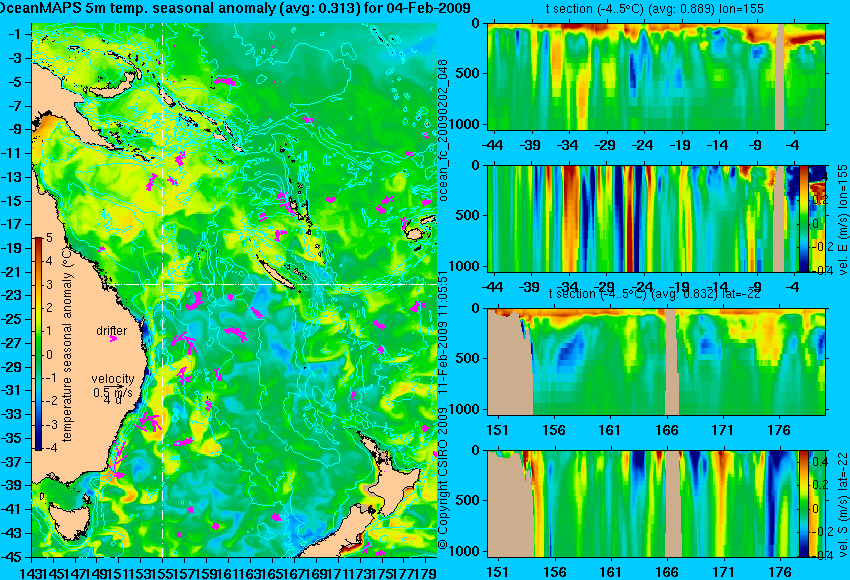This screenshot has width=850, height=580.
Task: Click 176 axis label under vel. S section
Action: 780,572
